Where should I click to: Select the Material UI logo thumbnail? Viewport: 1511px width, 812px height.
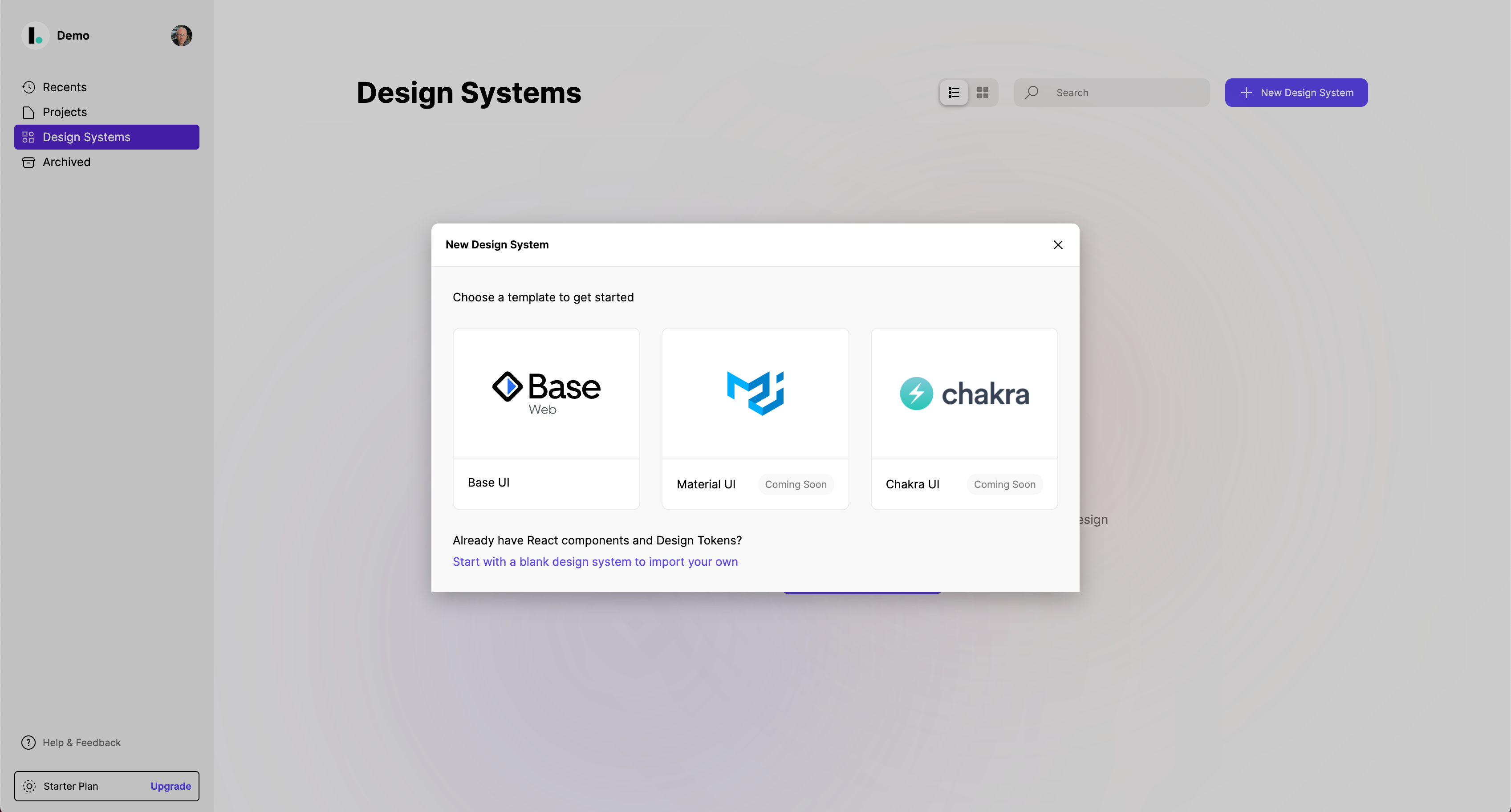coord(755,393)
